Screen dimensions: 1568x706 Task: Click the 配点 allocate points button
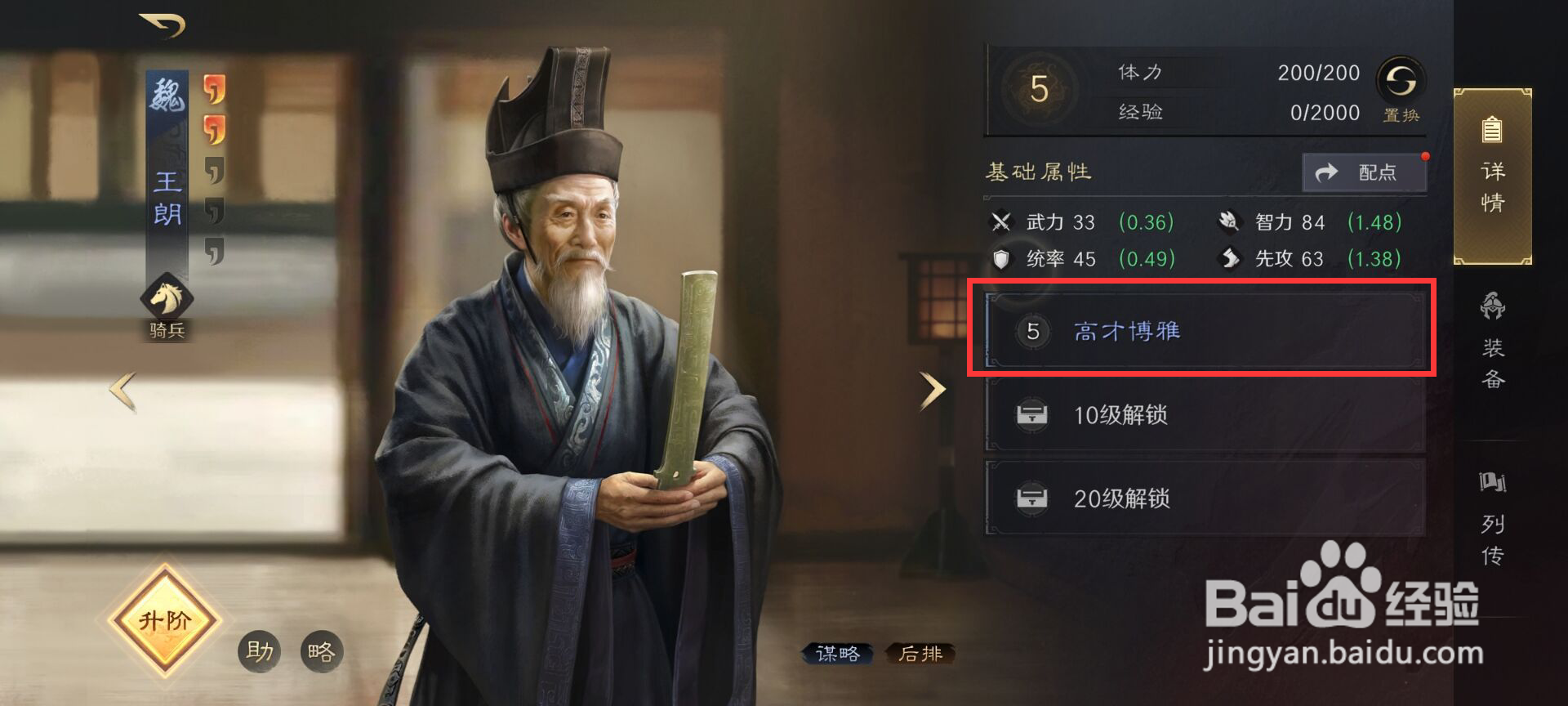coord(1365,172)
